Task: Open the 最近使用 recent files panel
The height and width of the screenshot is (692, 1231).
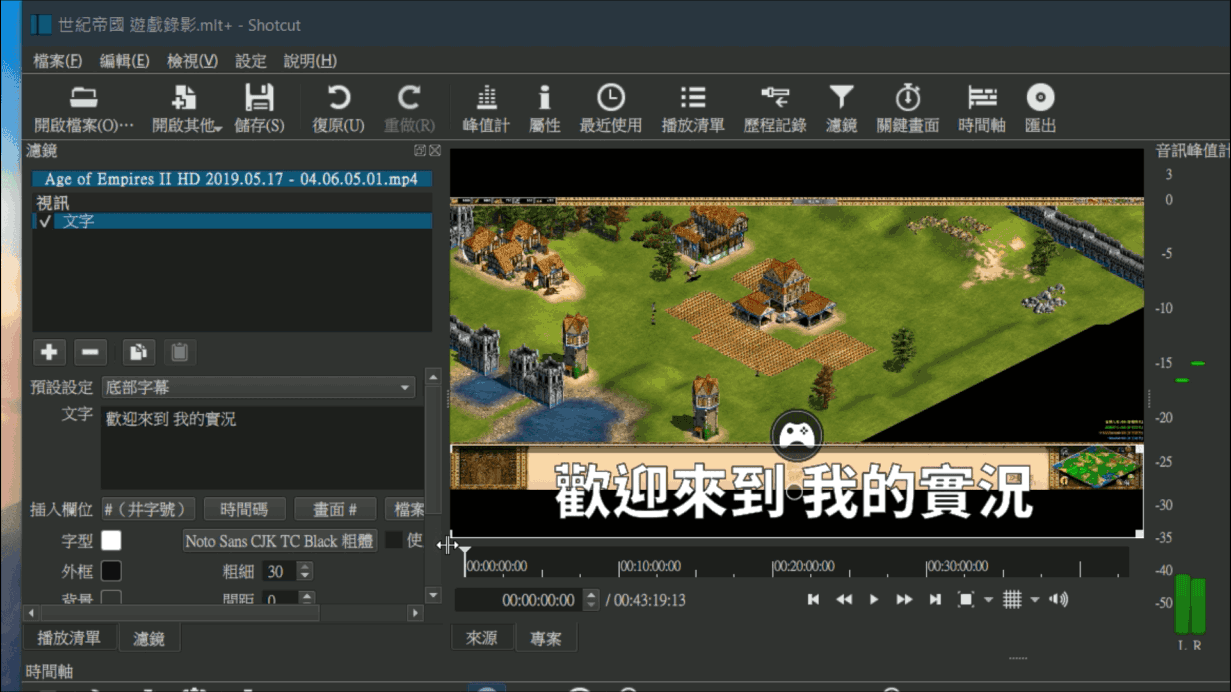Action: pyautogui.click(x=611, y=108)
